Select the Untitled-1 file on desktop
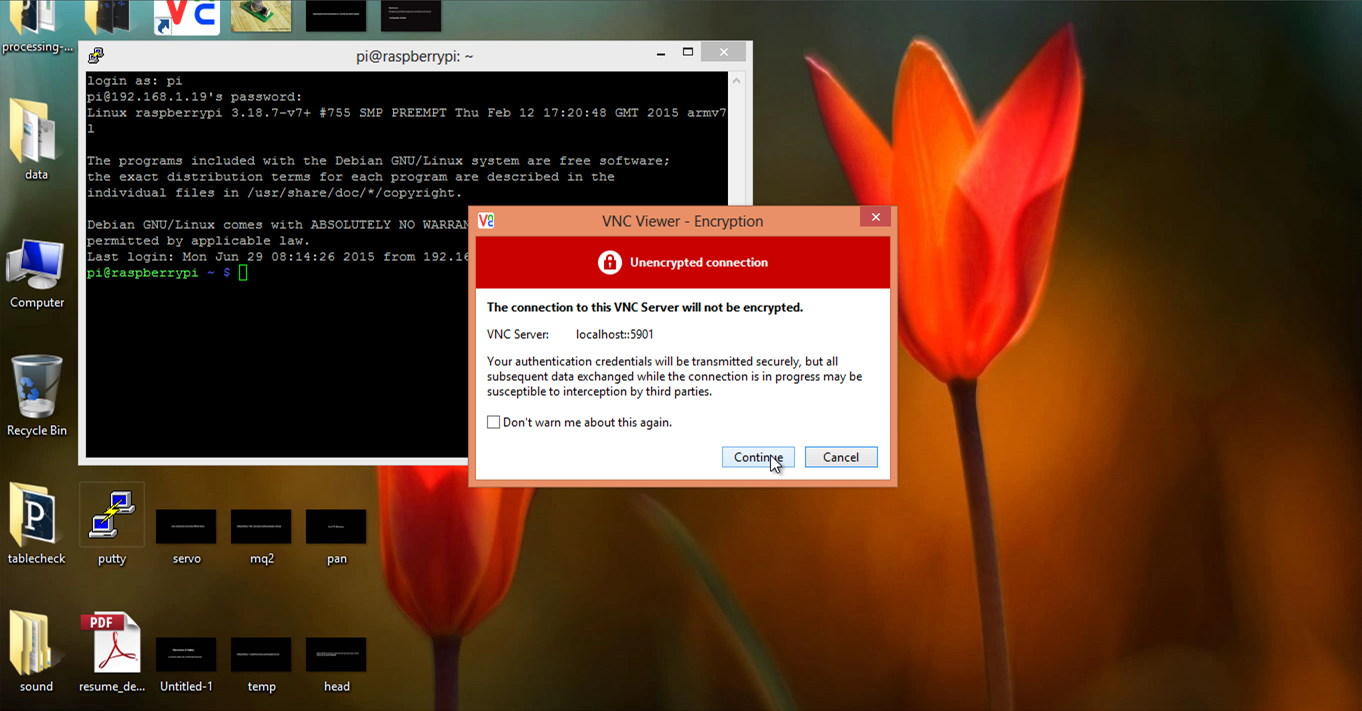1362x711 pixels. pyautogui.click(x=187, y=665)
